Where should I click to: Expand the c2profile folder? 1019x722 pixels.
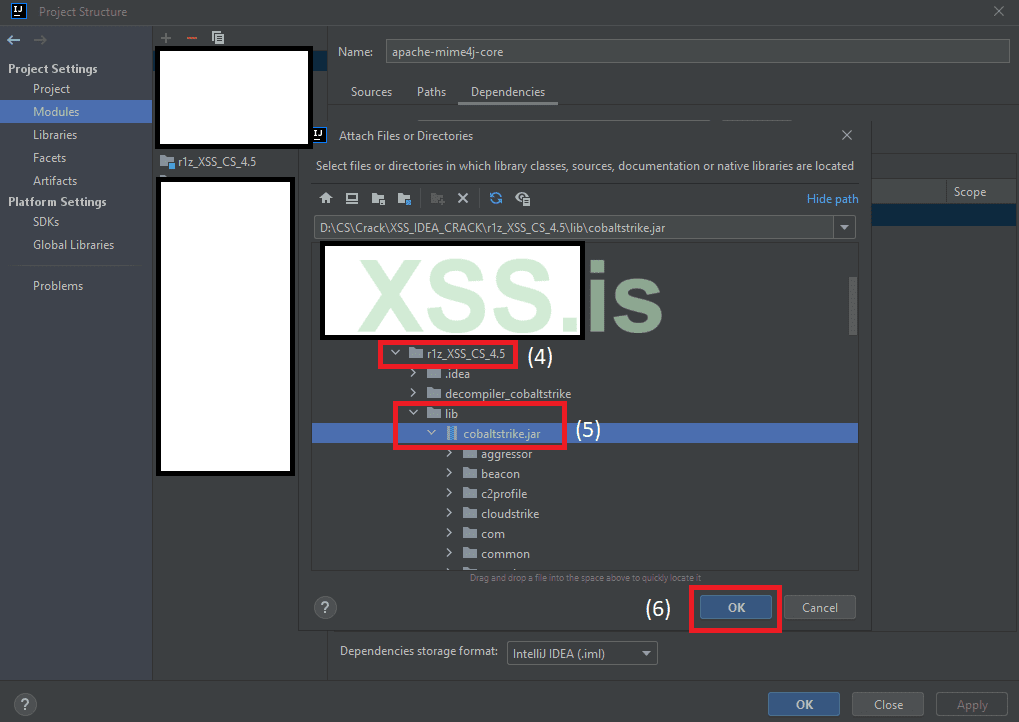click(x=449, y=493)
